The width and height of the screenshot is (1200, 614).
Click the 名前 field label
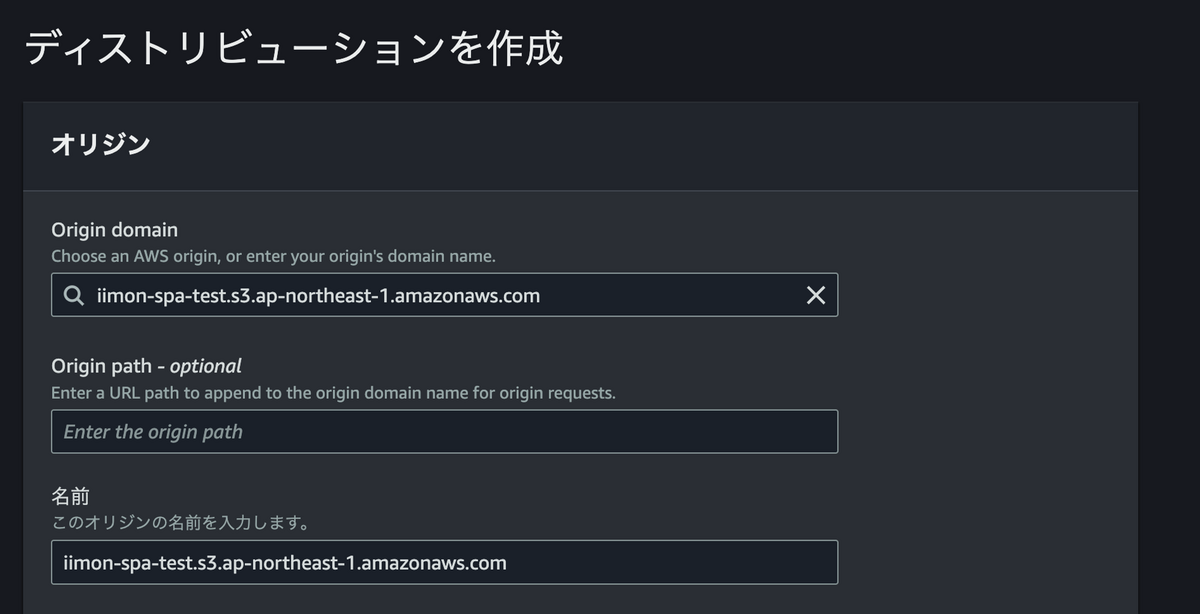pyautogui.click(x=71, y=497)
